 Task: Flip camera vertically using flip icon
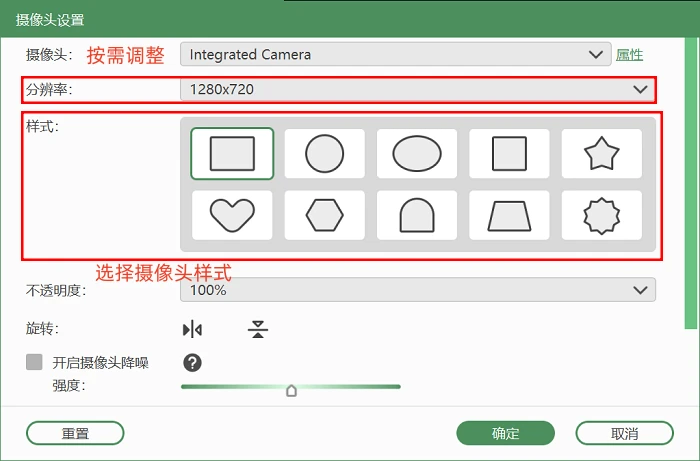point(258,330)
